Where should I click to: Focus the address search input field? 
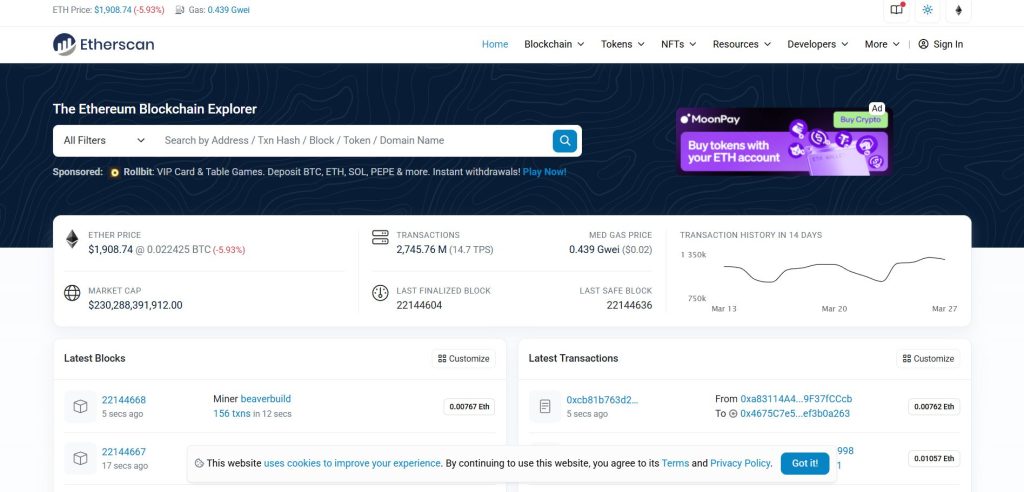tap(353, 140)
